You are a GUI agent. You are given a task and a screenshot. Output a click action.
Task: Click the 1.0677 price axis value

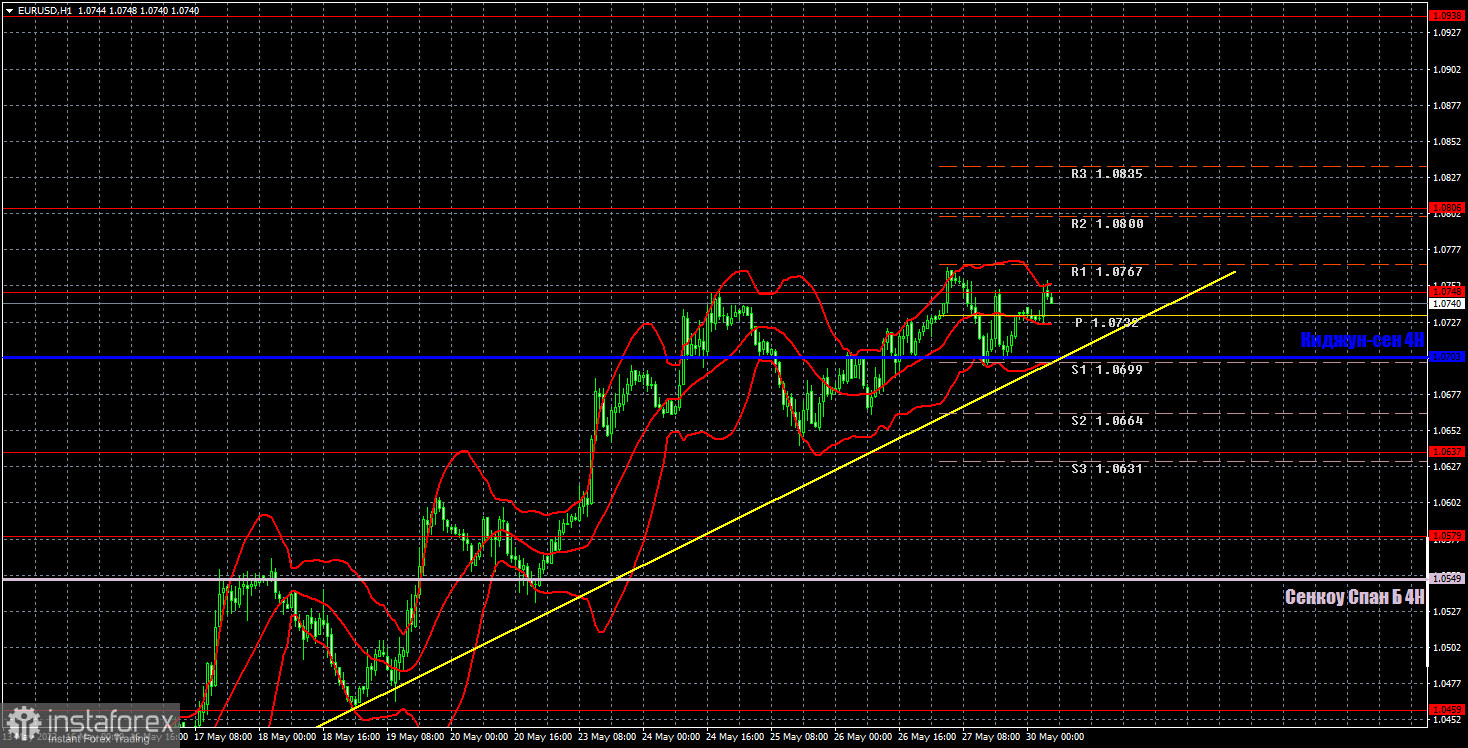[1447, 394]
